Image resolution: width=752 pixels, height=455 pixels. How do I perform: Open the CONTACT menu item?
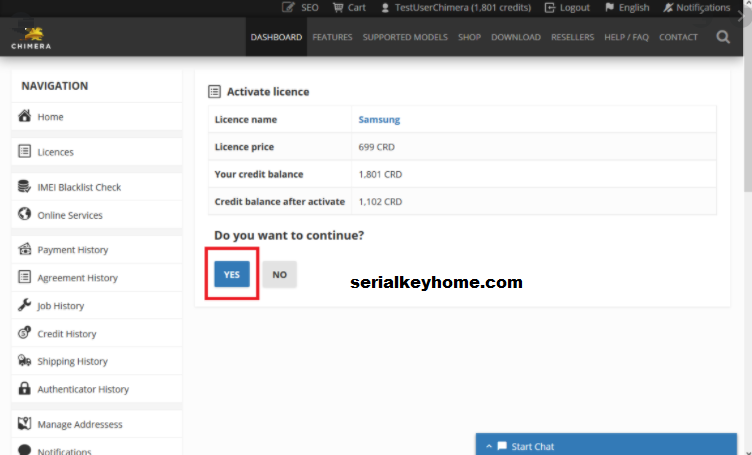pyautogui.click(x=678, y=37)
